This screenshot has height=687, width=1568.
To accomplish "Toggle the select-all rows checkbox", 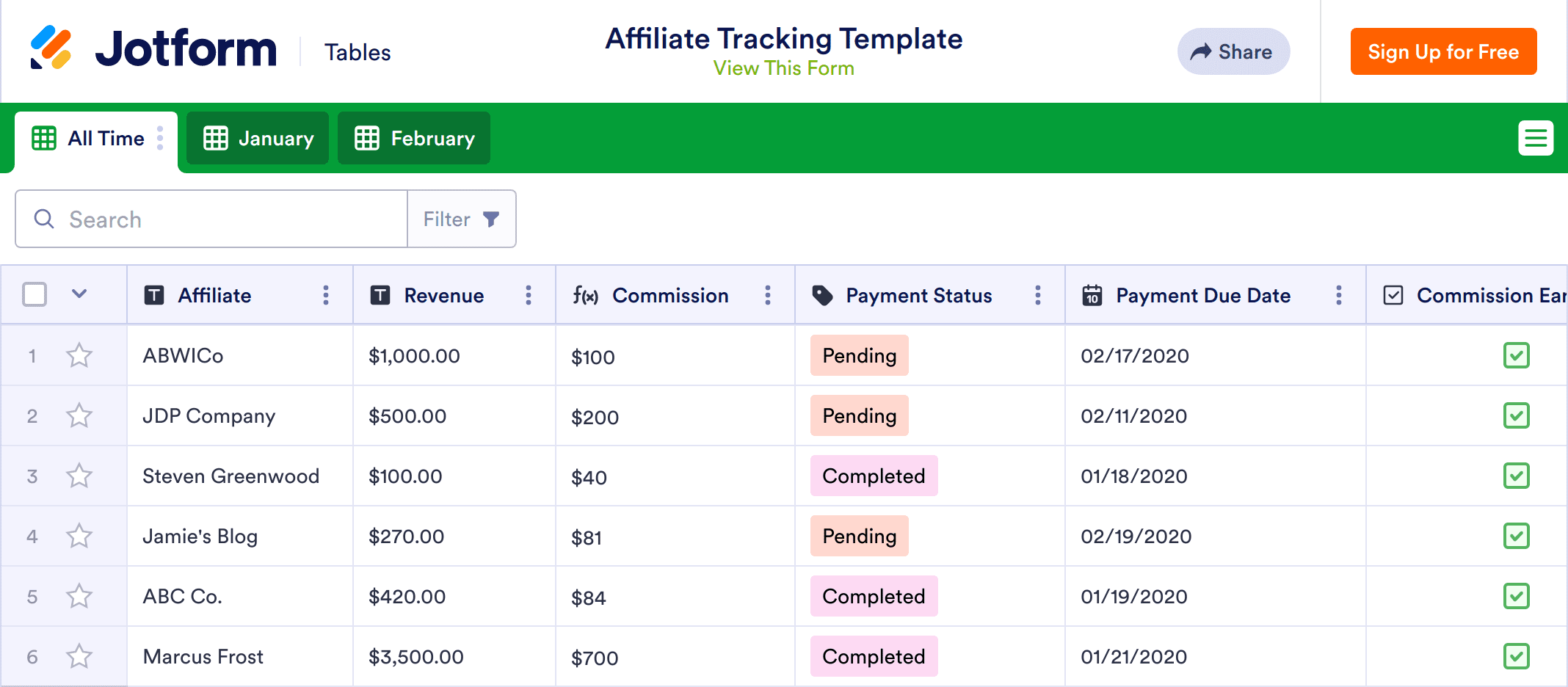I will [x=35, y=295].
